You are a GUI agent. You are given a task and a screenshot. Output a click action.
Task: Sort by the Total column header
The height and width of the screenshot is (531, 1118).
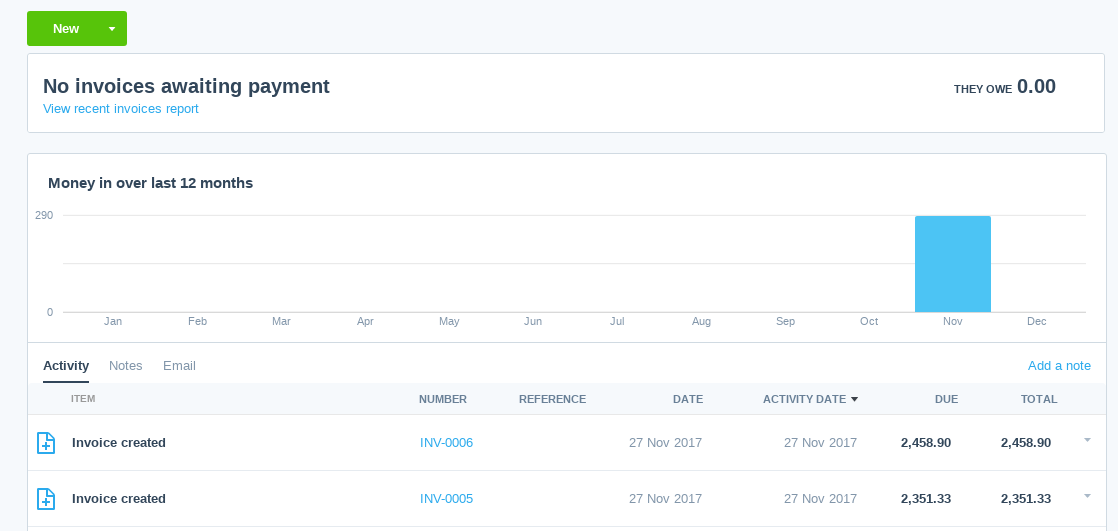(1039, 399)
